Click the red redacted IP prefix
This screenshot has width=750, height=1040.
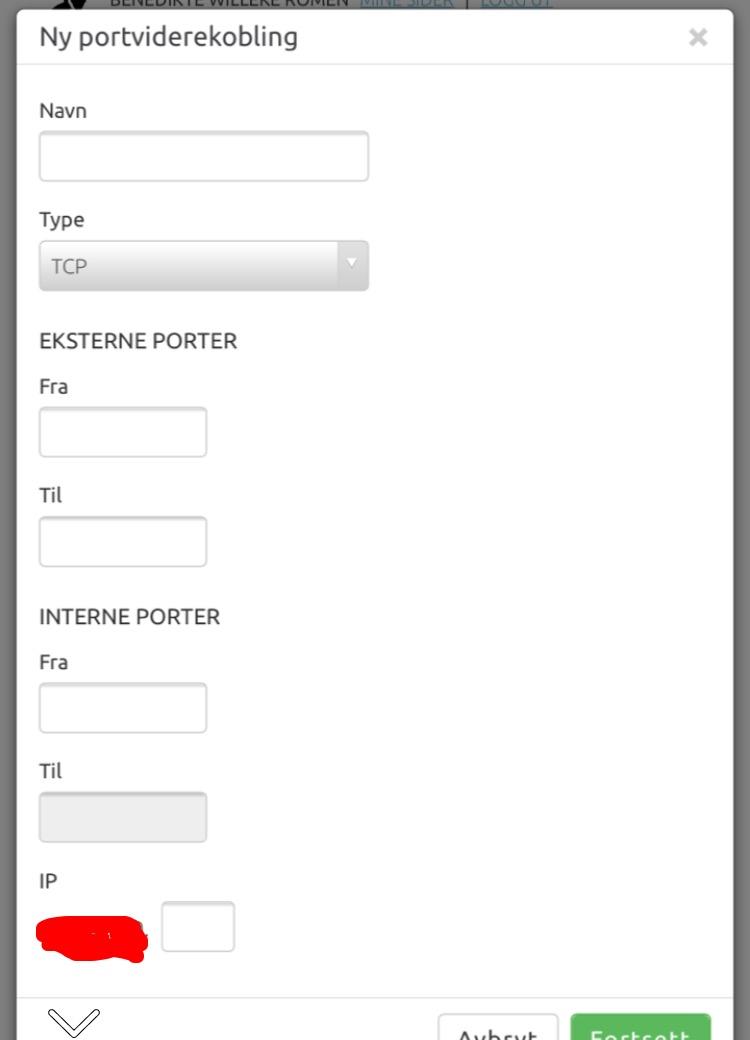pyautogui.click(x=91, y=938)
